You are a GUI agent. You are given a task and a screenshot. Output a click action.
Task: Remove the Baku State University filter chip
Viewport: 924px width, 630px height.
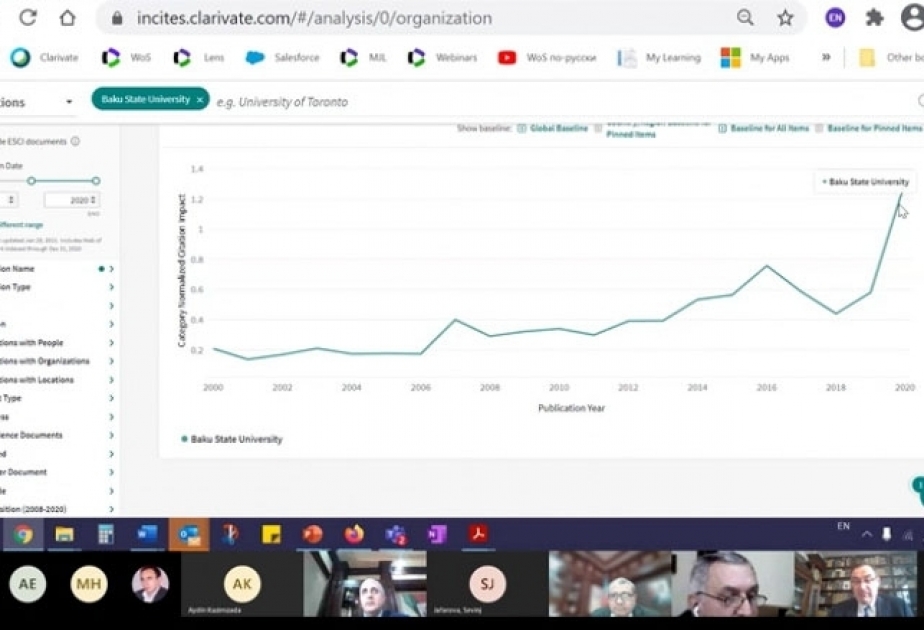tap(200, 100)
